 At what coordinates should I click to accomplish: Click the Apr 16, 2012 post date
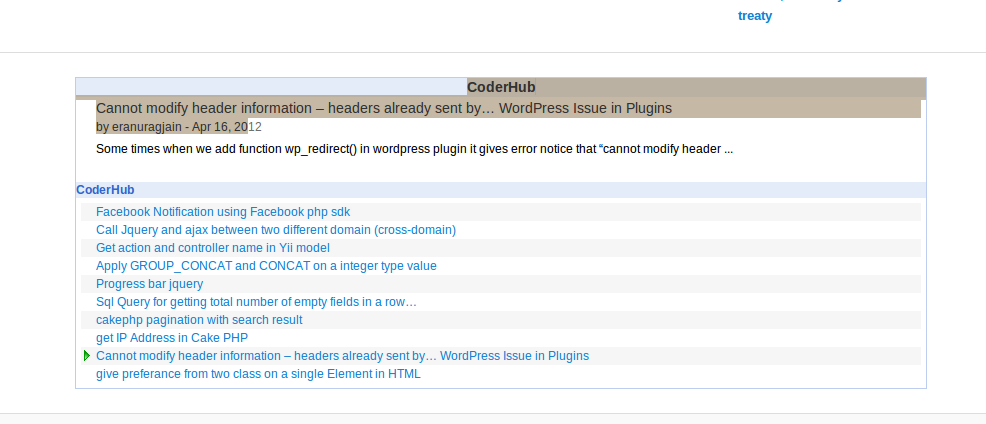pyautogui.click(x=227, y=127)
